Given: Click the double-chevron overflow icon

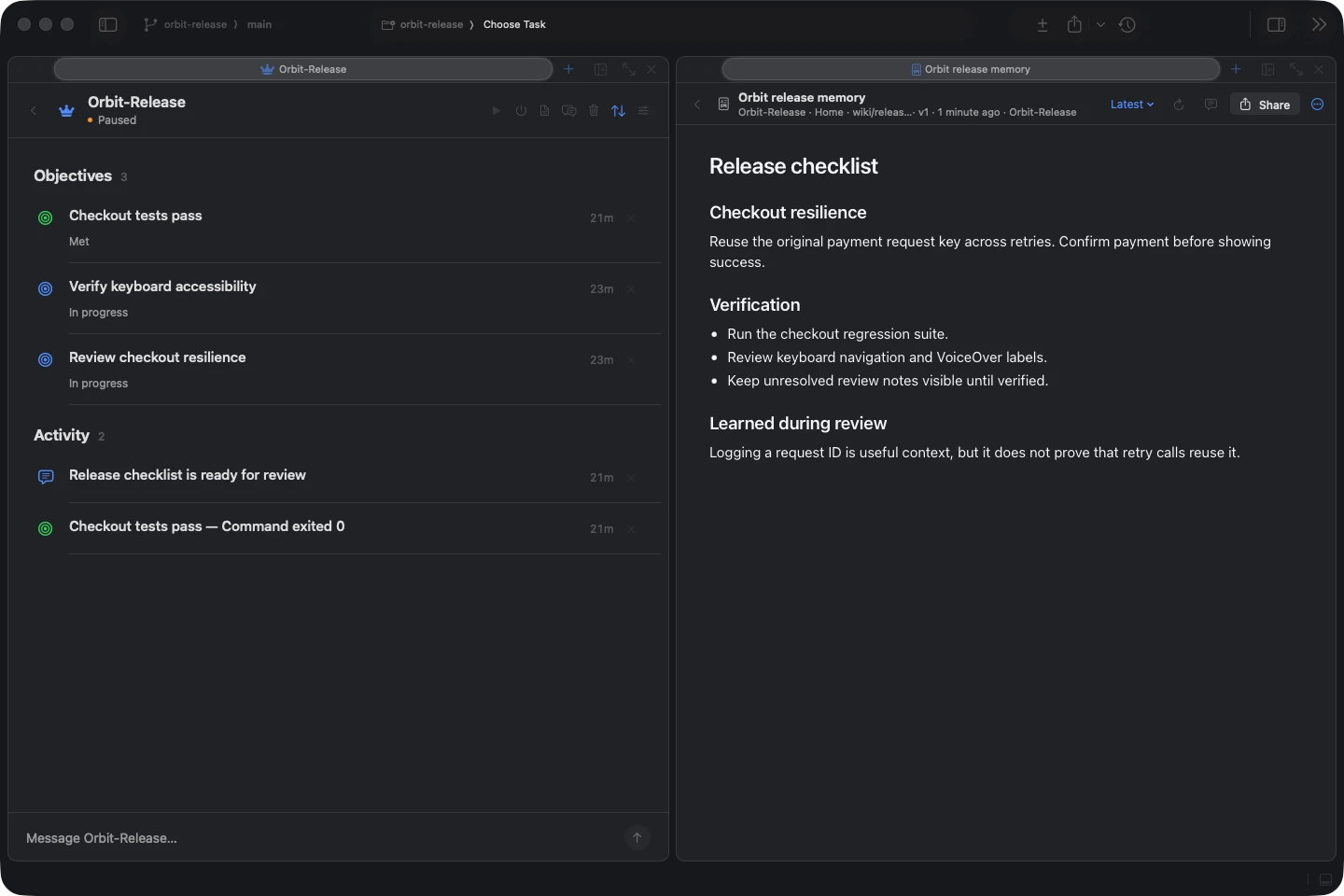Looking at the screenshot, I should click(x=1319, y=24).
